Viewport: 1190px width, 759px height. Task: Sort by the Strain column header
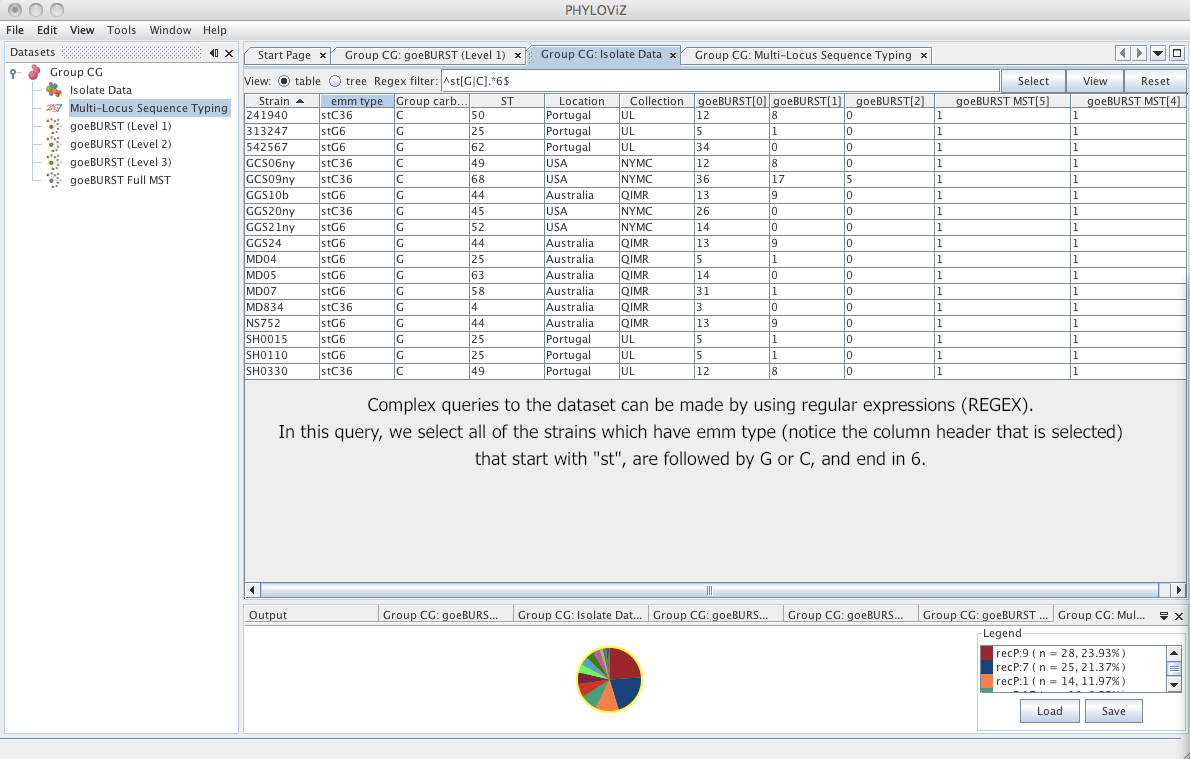tap(282, 101)
